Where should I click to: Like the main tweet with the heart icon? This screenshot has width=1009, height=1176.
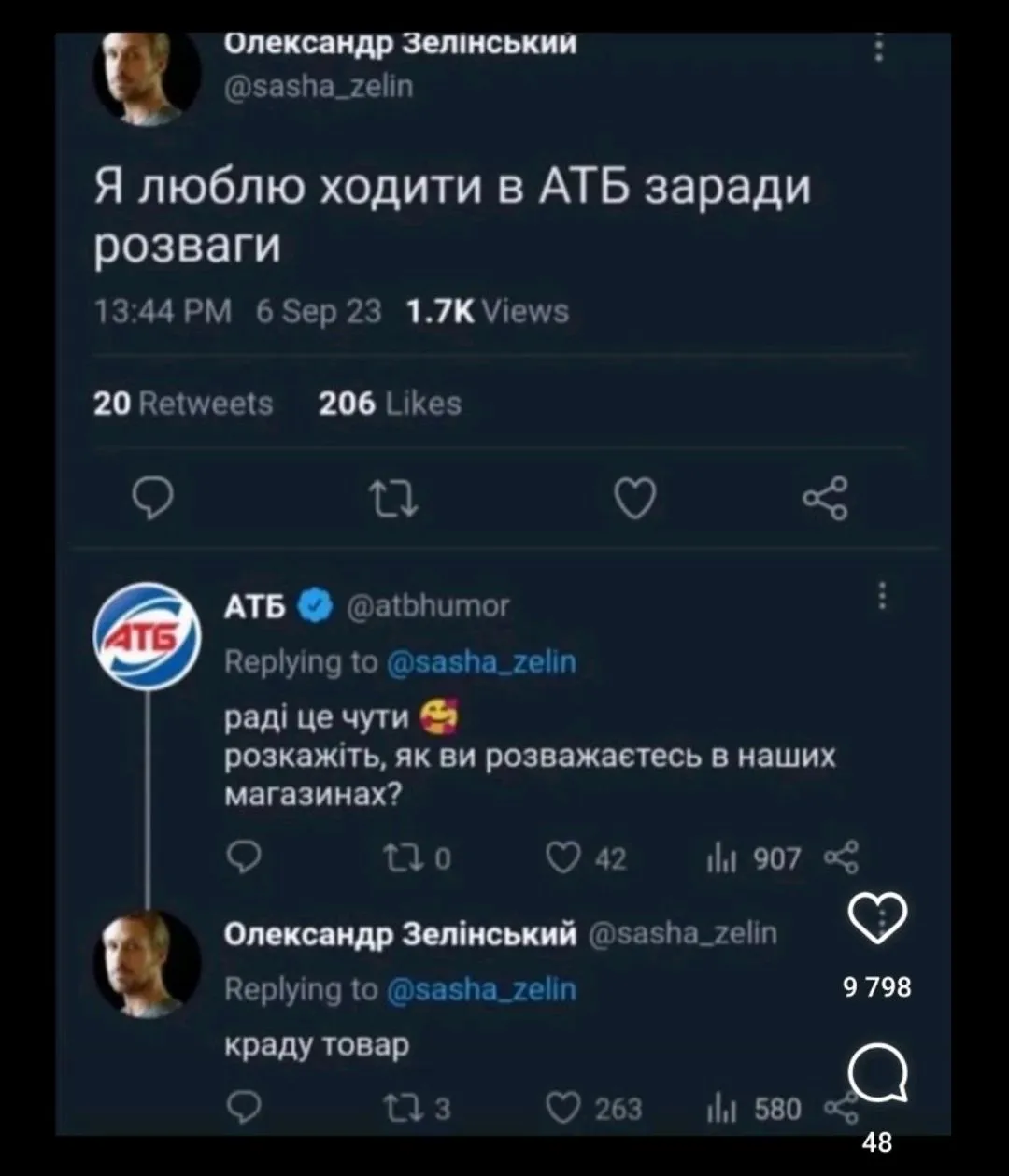tap(632, 501)
